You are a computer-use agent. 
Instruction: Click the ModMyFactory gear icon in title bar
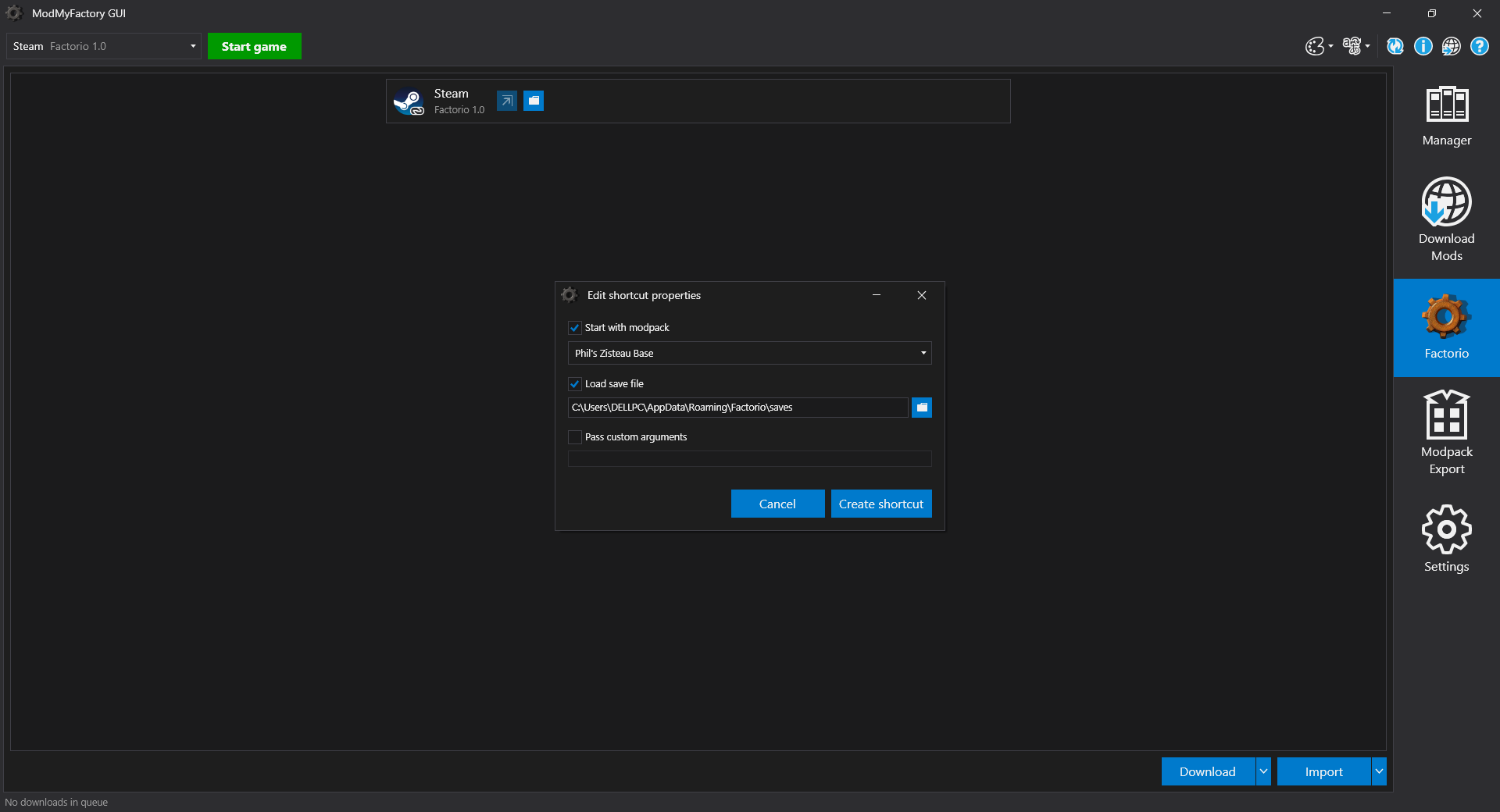[x=14, y=13]
